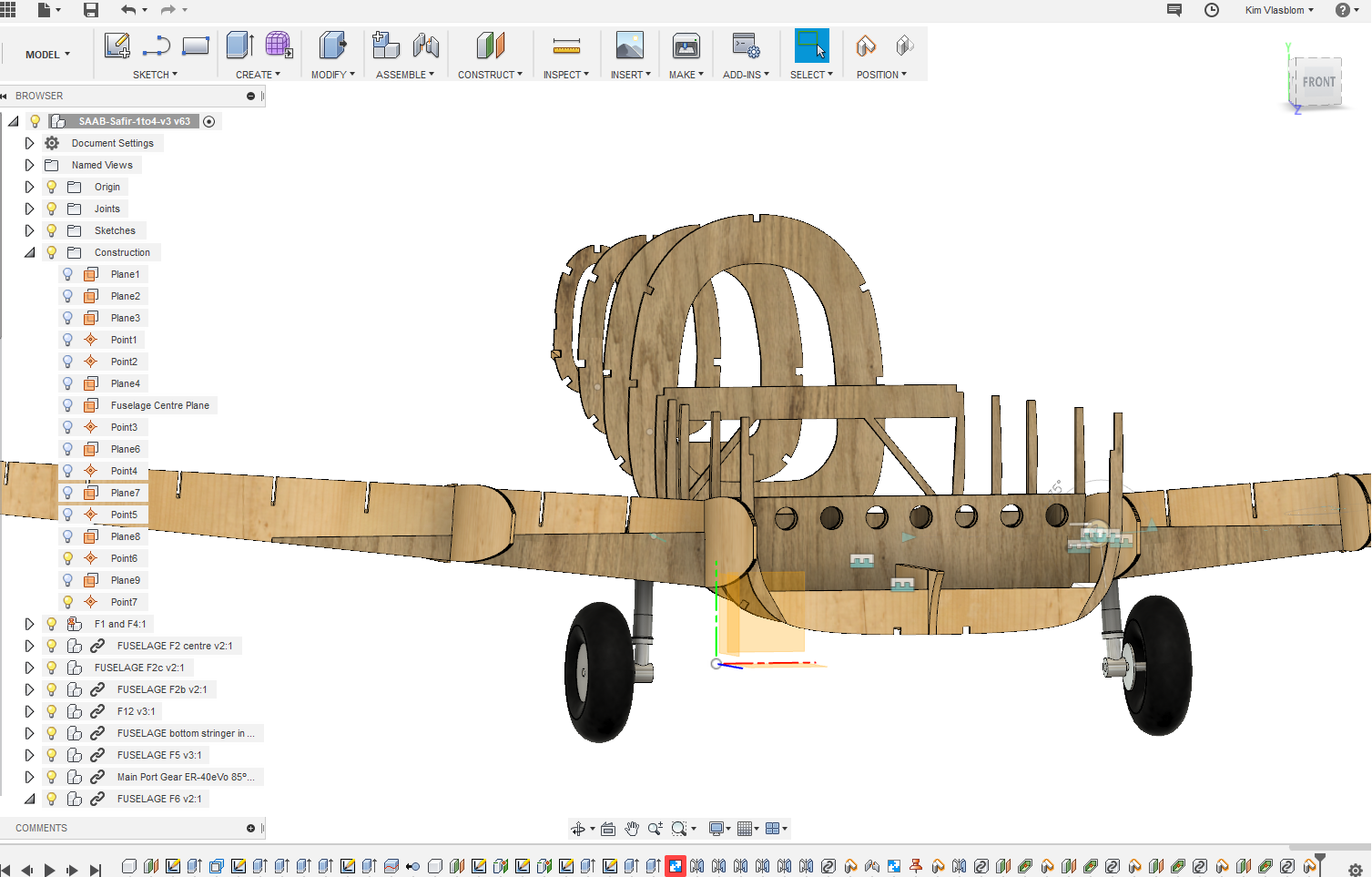The width and height of the screenshot is (1372, 877).
Task: Toggle visibility lightbulb for Origin folder
Action: coord(52,187)
